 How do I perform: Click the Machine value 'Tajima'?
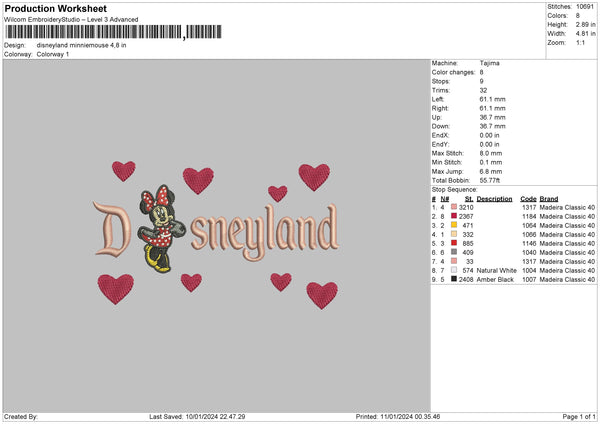(x=489, y=63)
